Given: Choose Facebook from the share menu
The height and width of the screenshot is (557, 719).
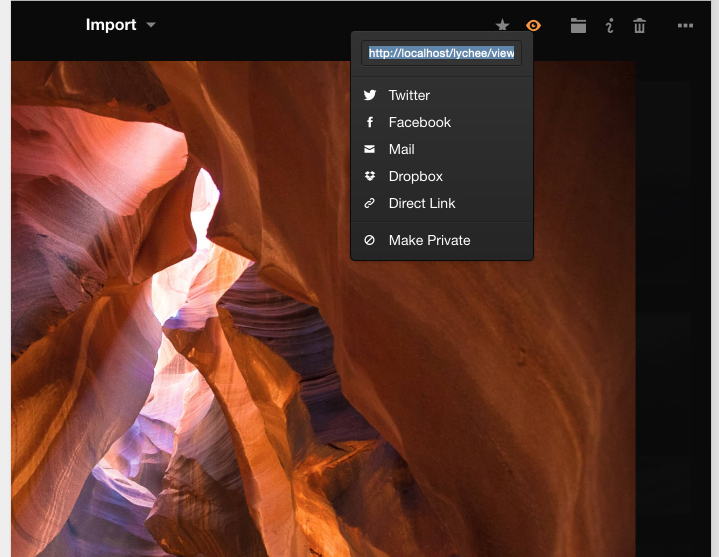Looking at the screenshot, I should click(x=419, y=122).
